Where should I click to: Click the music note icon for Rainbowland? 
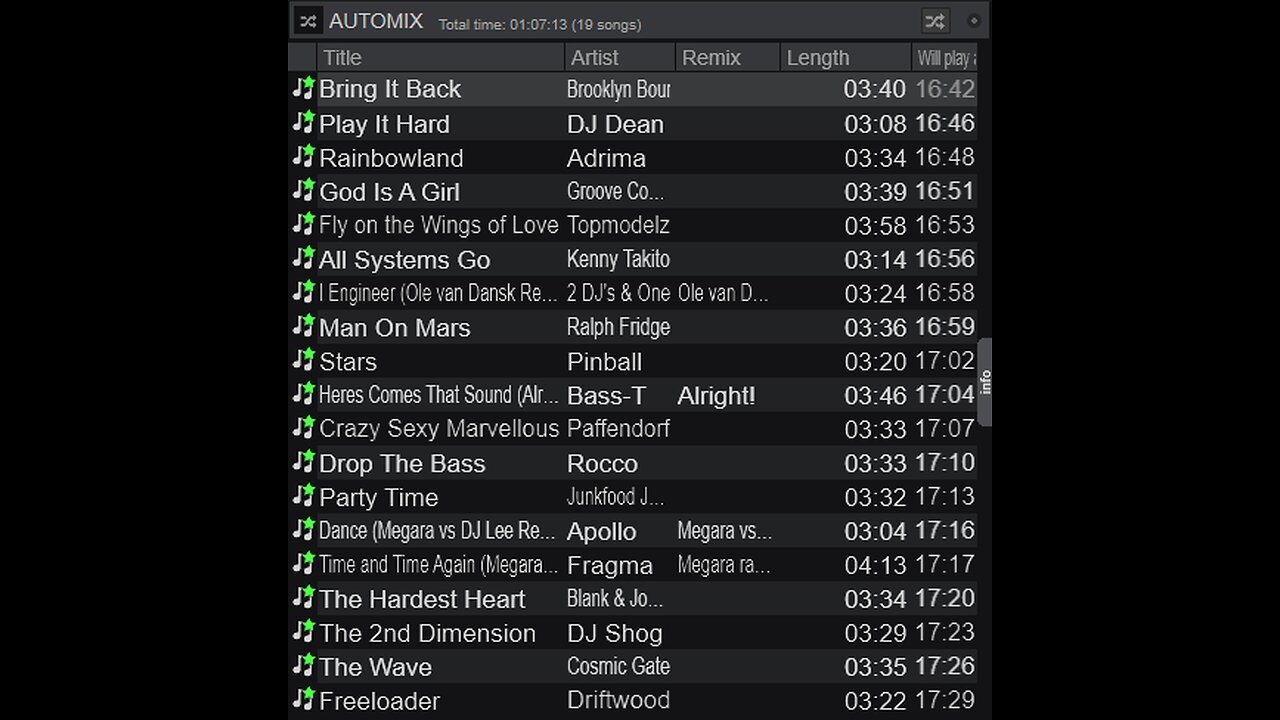click(303, 156)
